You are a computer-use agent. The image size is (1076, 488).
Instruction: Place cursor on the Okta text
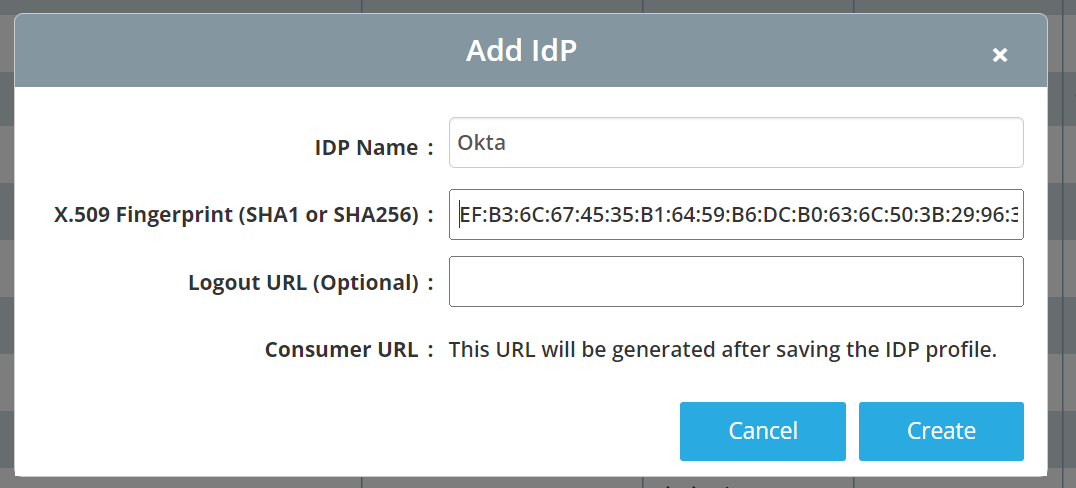click(x=482, y=143)
